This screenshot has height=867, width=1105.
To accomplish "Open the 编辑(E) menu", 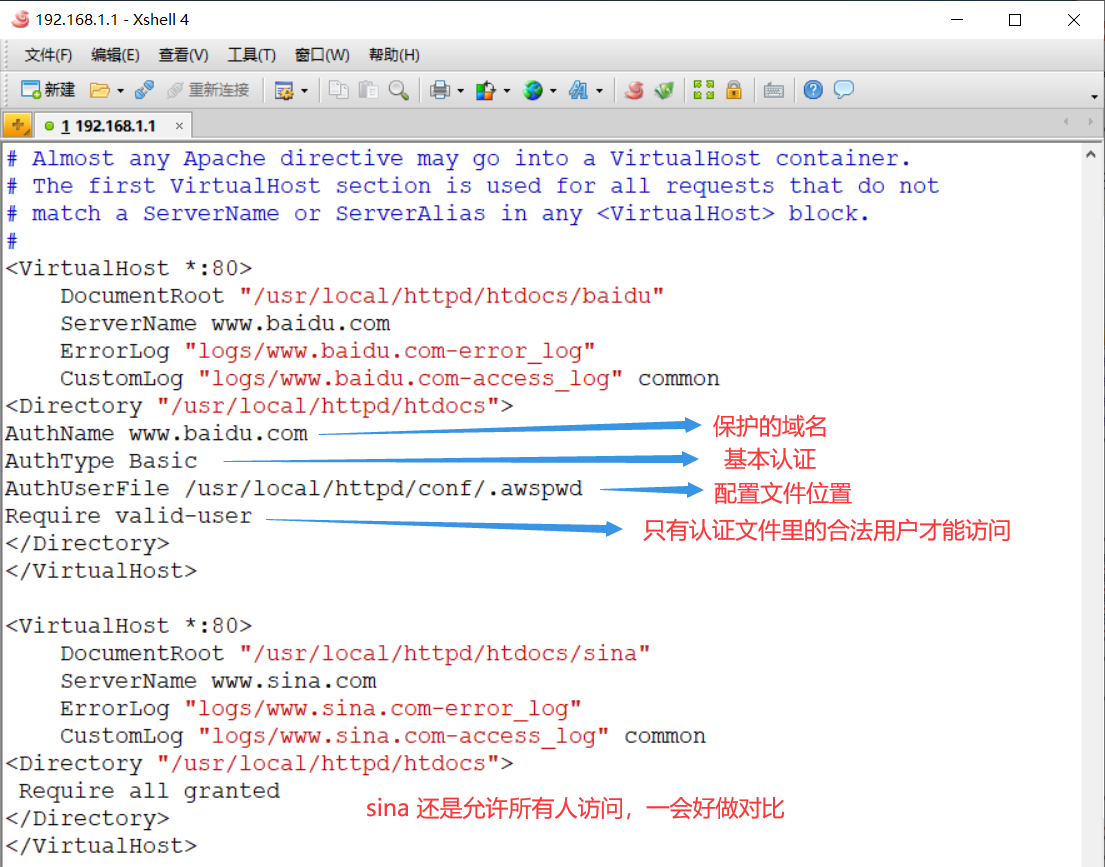I will pos(115,55).
